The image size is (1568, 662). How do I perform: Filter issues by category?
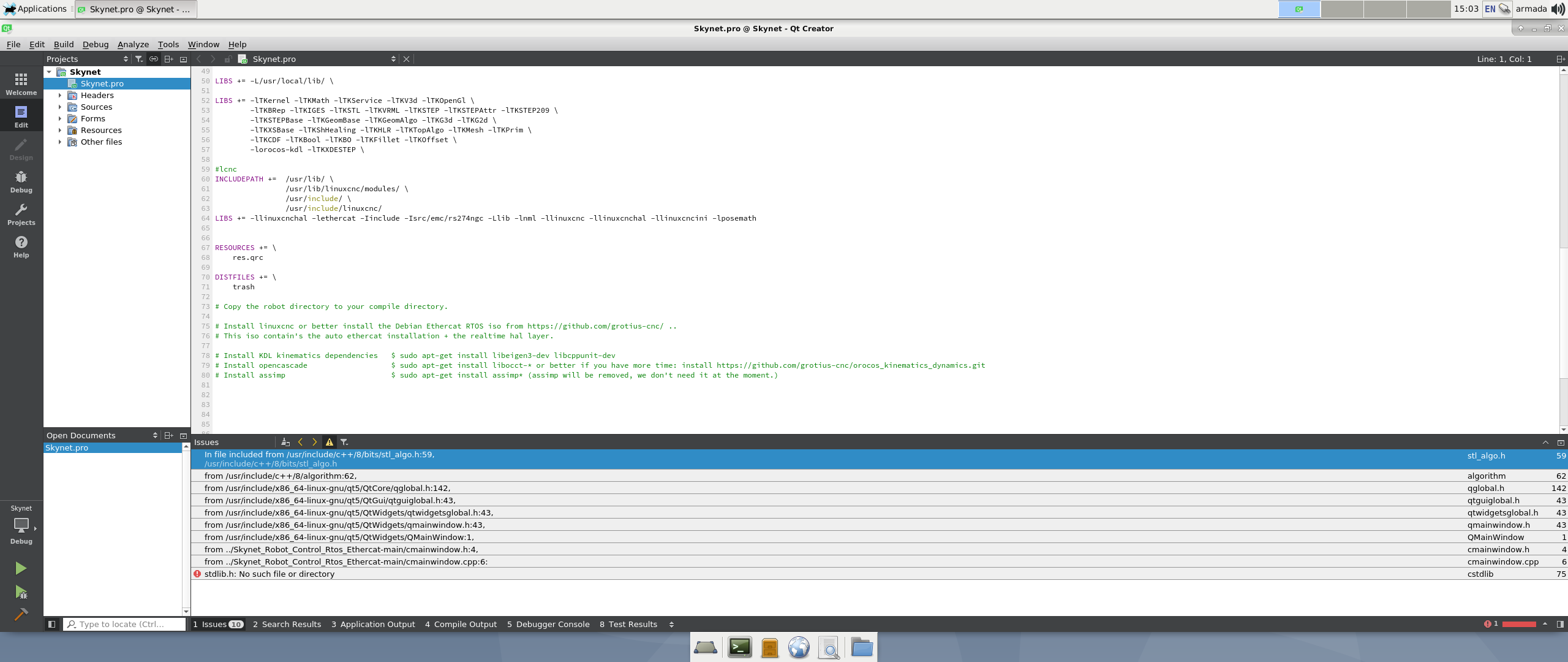point(344,442)
